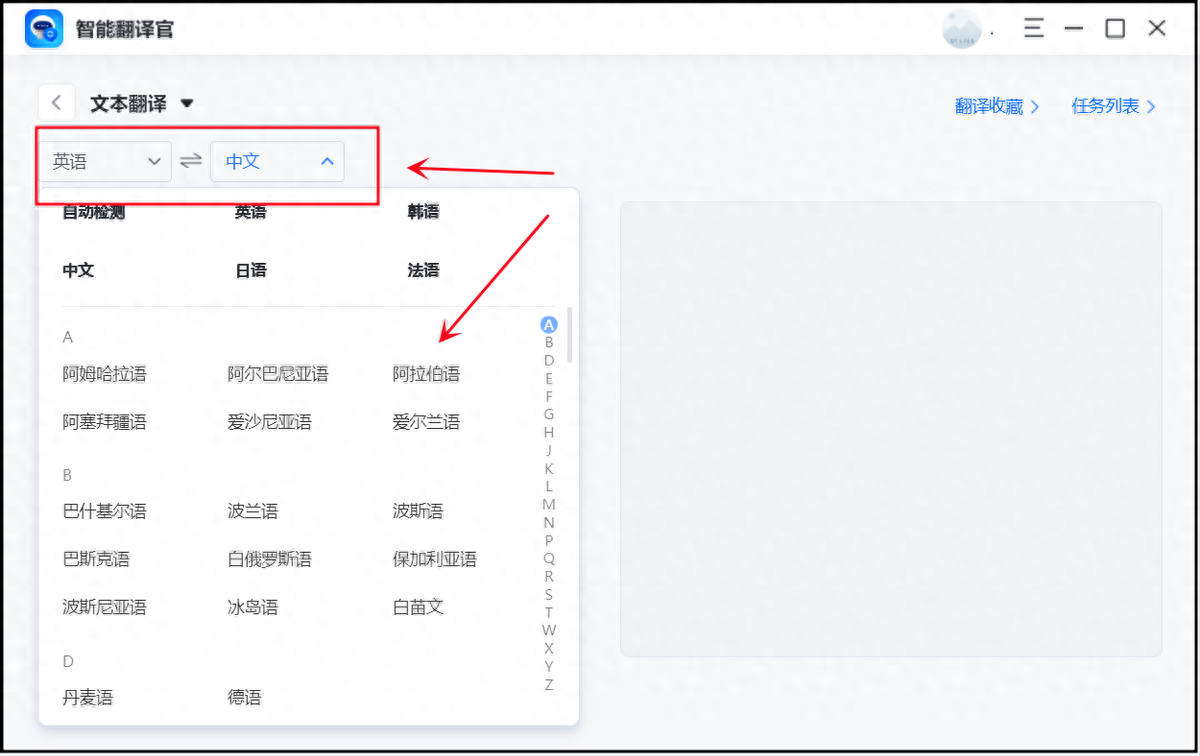The image size is (1200, 756).
Task: Select 冰岛语 in the B section
Action: [251, 606]
